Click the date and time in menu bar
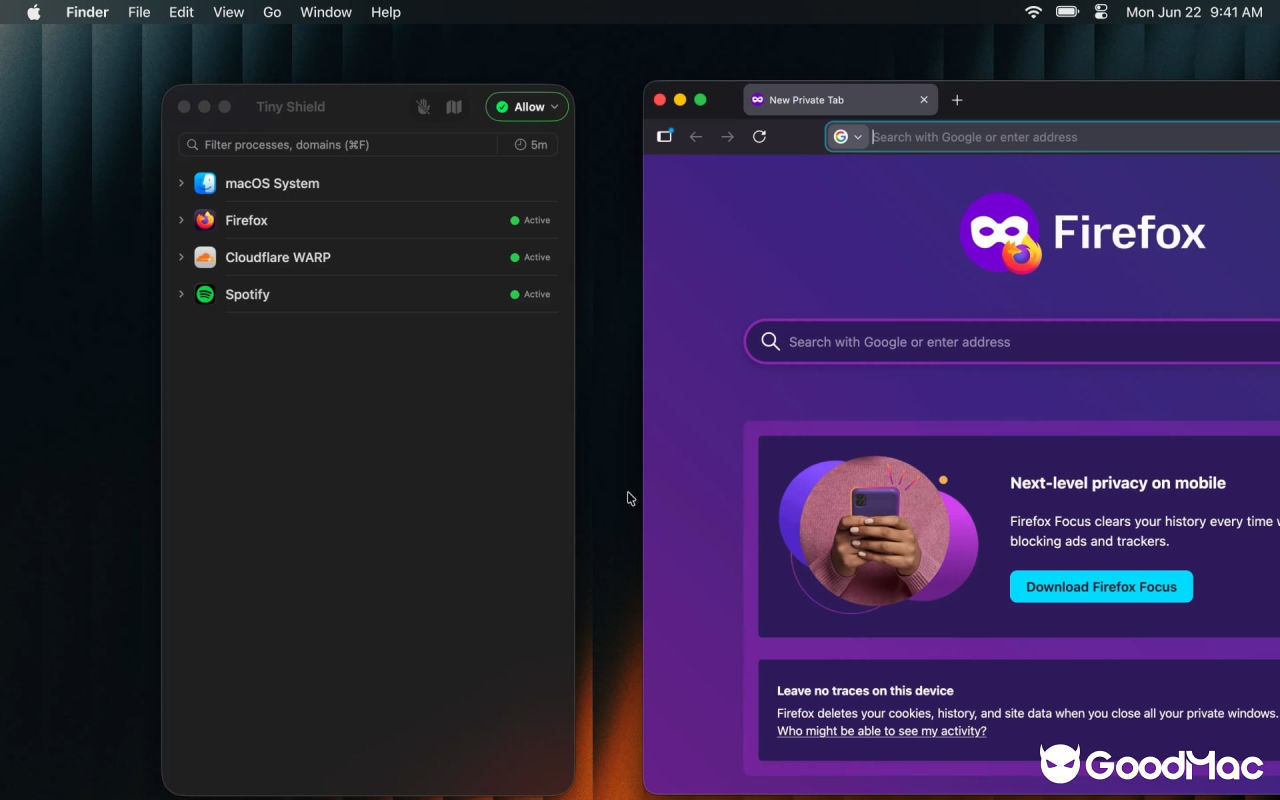This screenshot has width=1280, height=800. [1194, 12]
